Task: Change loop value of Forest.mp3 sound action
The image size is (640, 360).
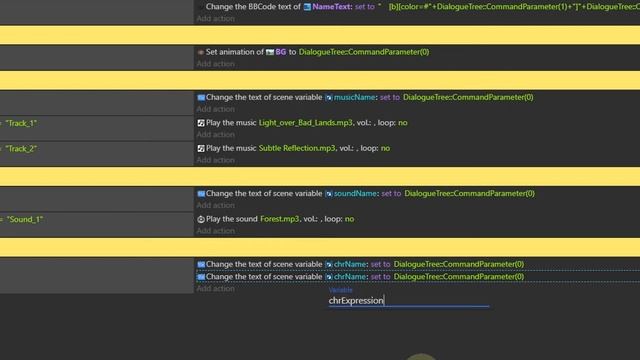Action: (x=349, y=219)
